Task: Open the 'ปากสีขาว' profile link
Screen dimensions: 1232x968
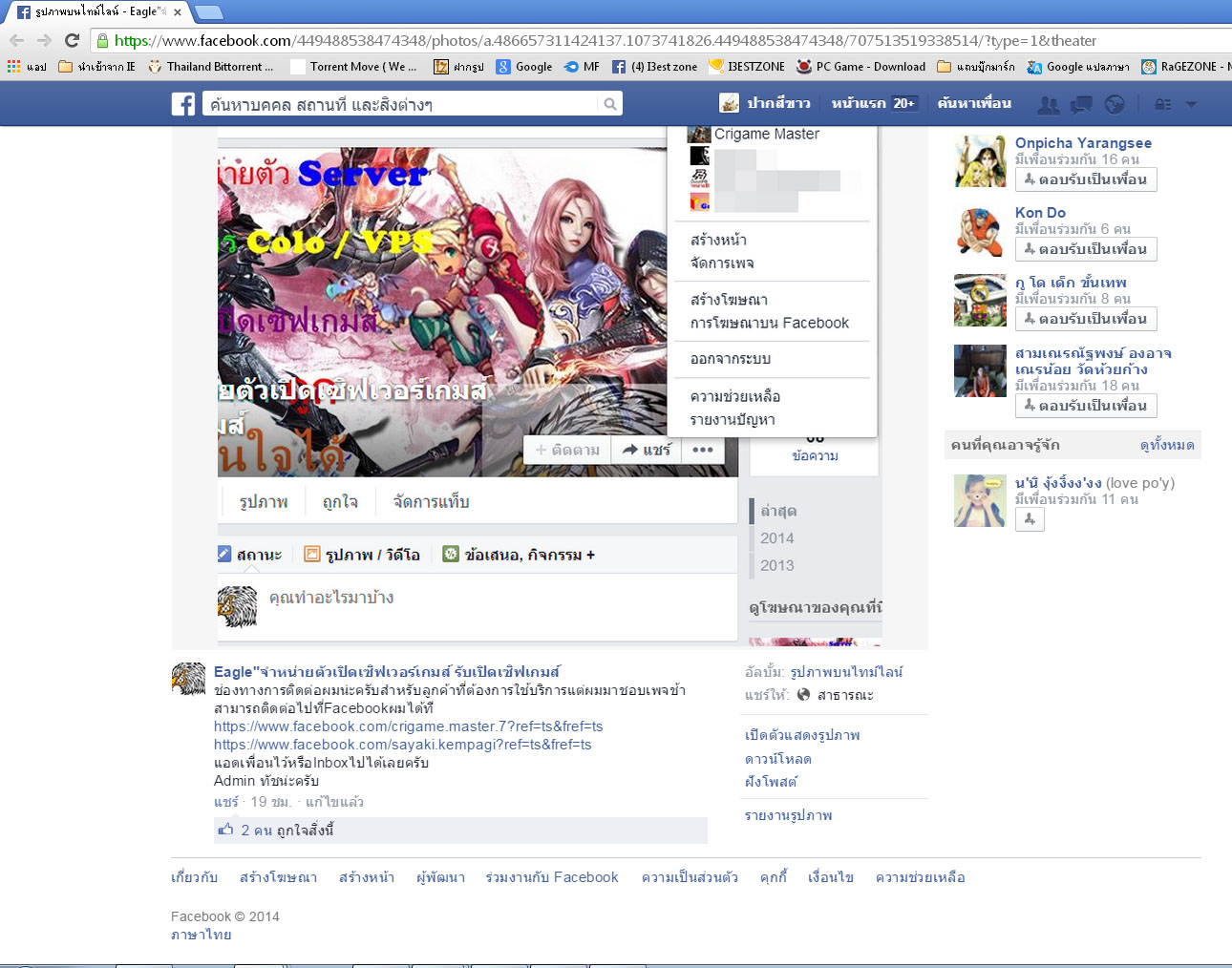Action: (765, 103)
